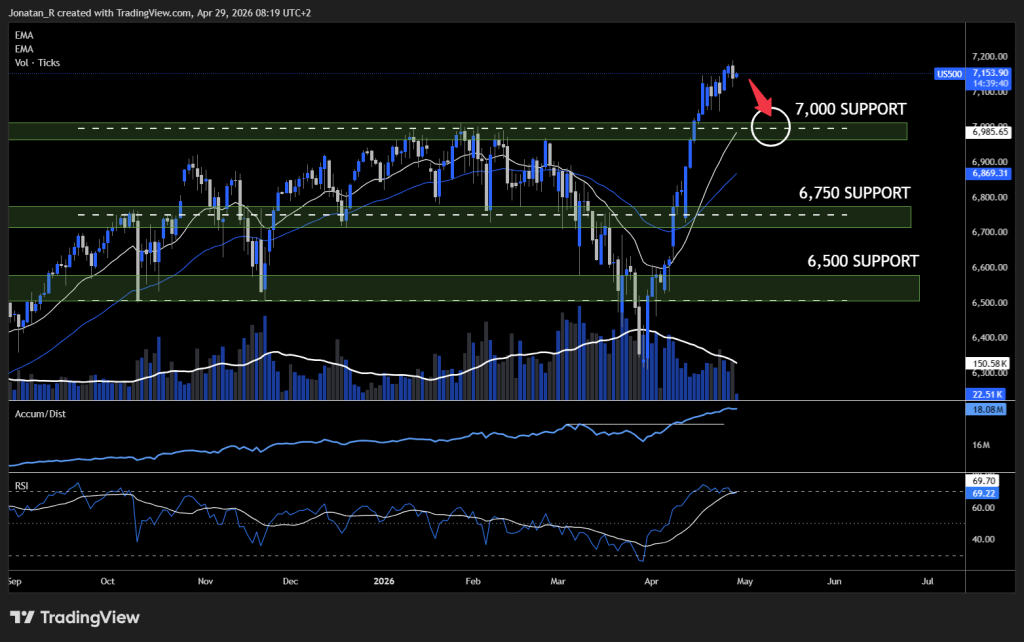Click the 2026 label on the time axis

383,580
